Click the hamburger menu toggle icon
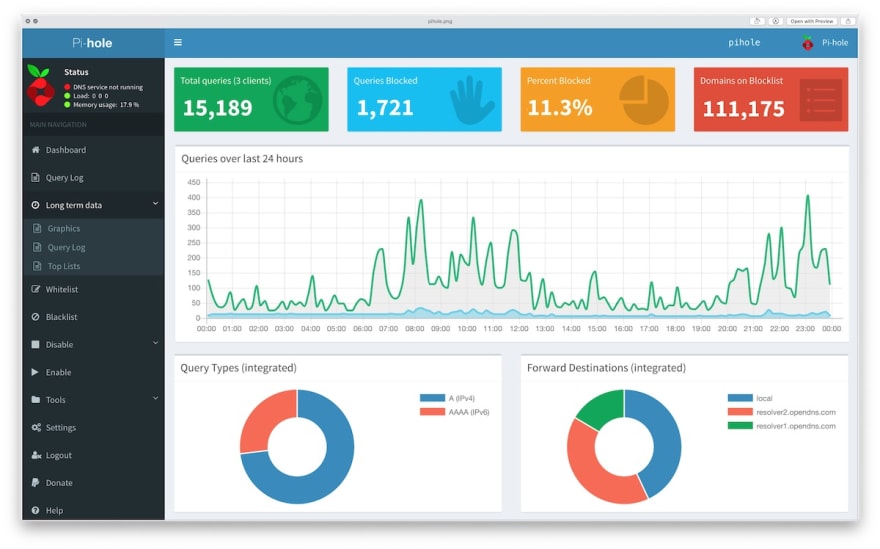The image size is (880, 549). [x=178, y=43]
